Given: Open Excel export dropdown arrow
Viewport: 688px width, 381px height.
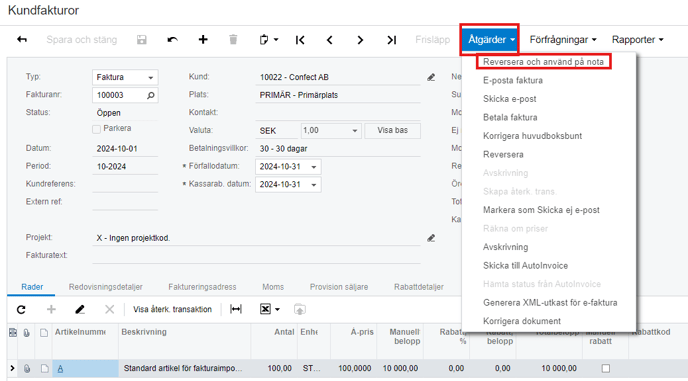Looking at the screenshot, I should coord(277,309).
